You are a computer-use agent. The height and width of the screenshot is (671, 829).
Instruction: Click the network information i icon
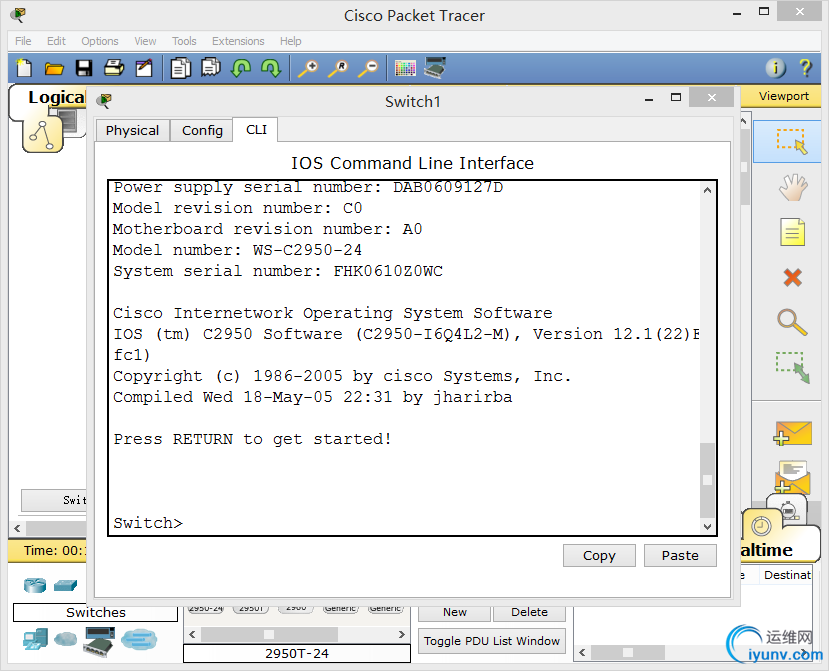(x=776, y=68)
